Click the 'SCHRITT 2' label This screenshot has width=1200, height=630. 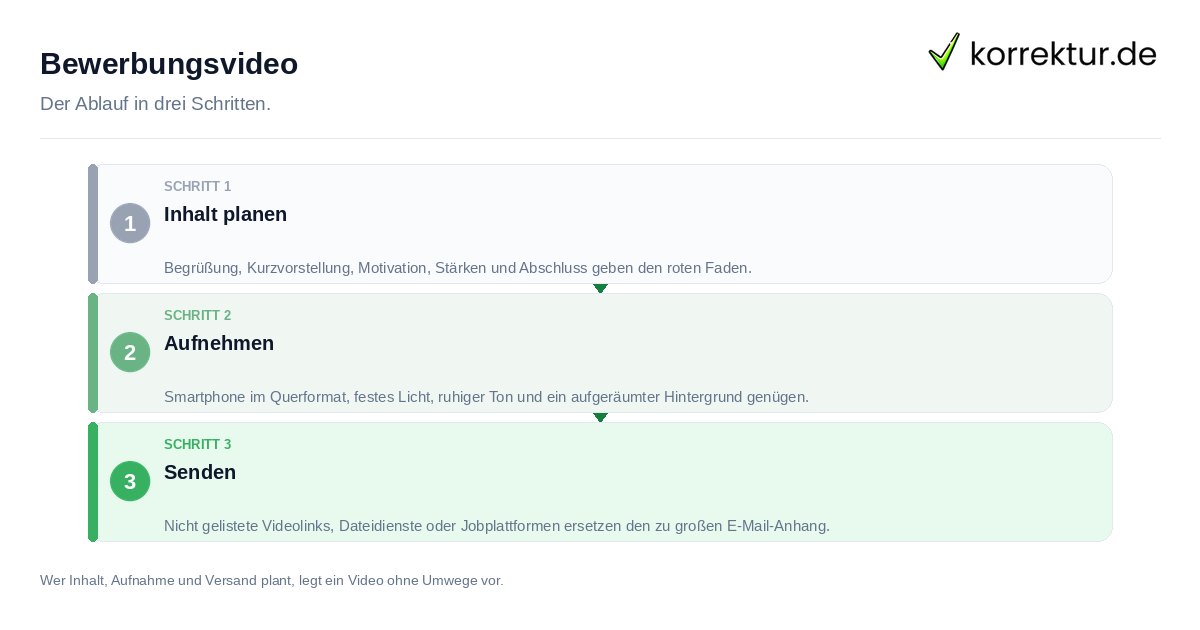[198, 316]
